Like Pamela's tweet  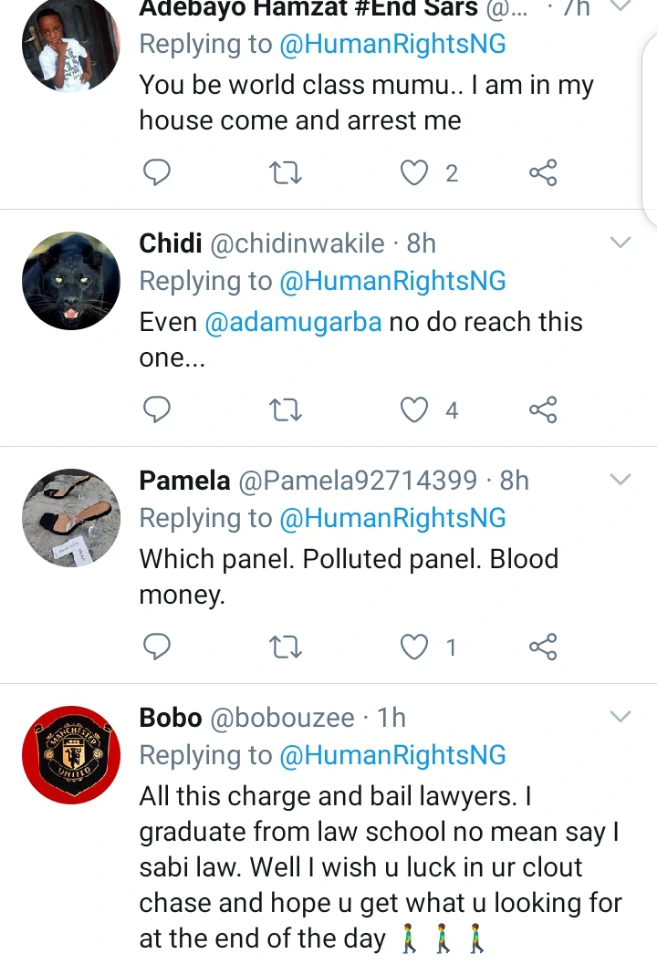tap(413, 647)
